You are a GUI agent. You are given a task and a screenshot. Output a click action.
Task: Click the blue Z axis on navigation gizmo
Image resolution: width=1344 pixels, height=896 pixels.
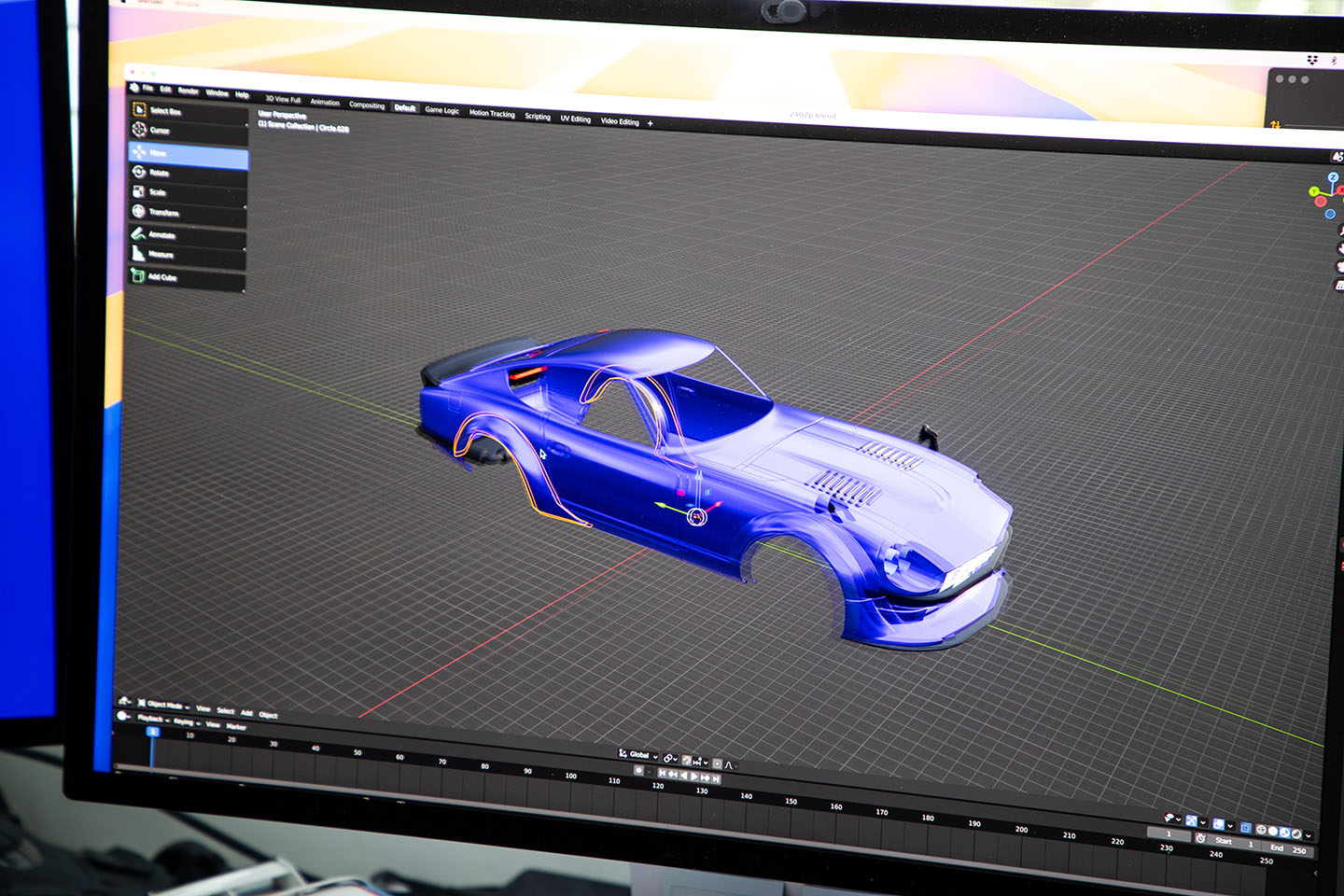tap(1333, 177)
